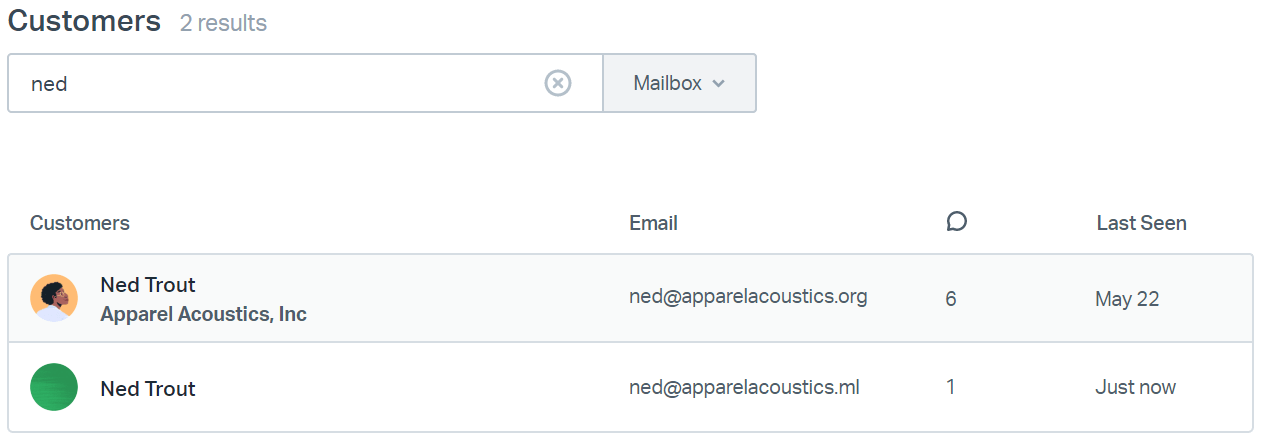
Task: Click the May 22 last seen date
Action: (1127, 298)
